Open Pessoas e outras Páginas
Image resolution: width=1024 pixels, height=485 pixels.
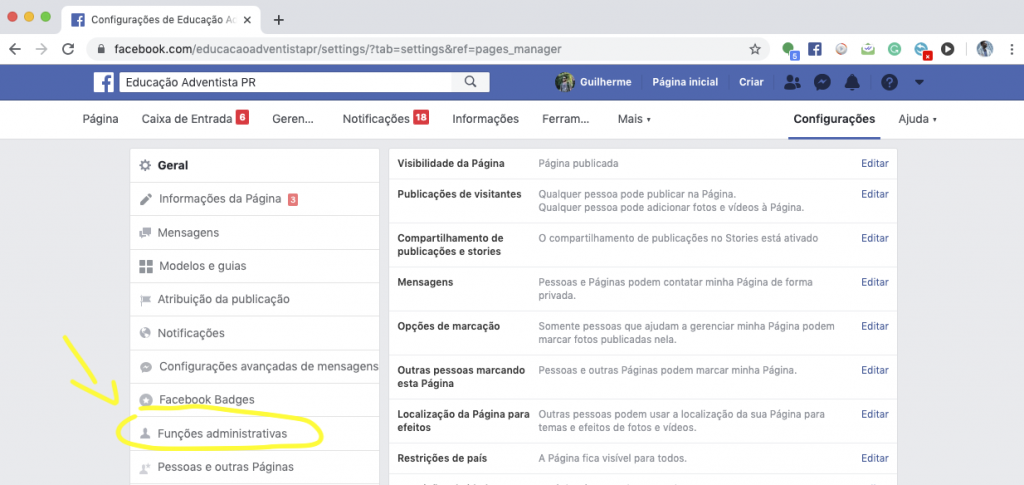click(x=255, y=467)
